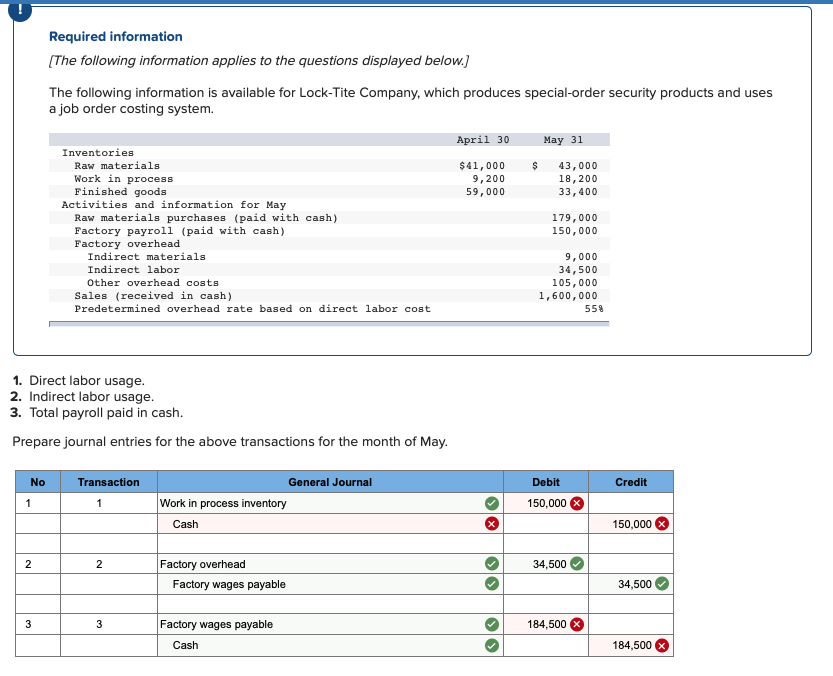
Task: Click the 55% predetermined overhead rate value
Action: [594, 309]
